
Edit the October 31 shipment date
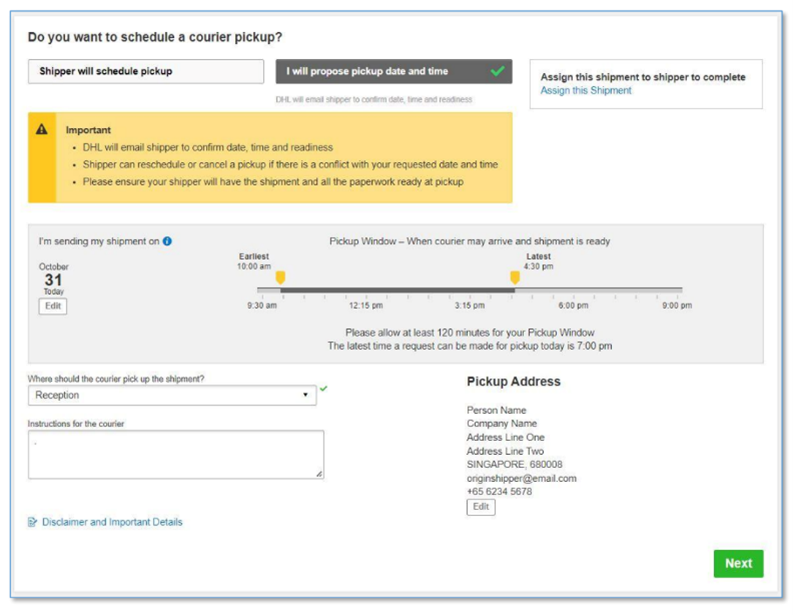coord(53,306)
